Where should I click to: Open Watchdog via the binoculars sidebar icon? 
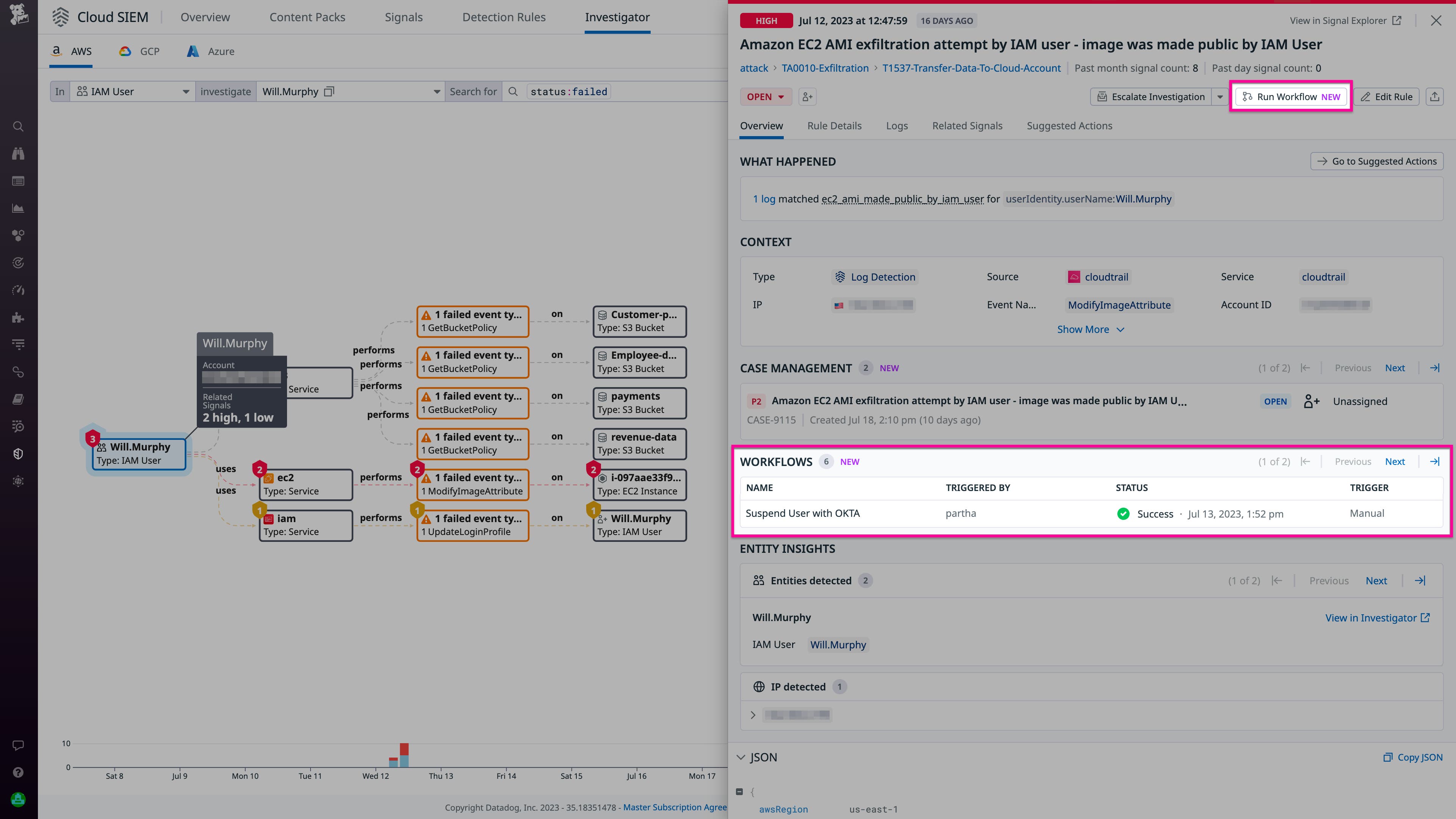[x=17, y=153]
